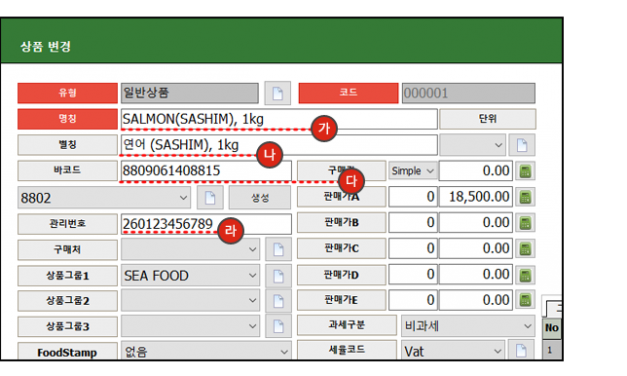Click the 관리번호 label button
Image resolution: width=627 pixels, height=376 pixels.
[x=68, y=224]
